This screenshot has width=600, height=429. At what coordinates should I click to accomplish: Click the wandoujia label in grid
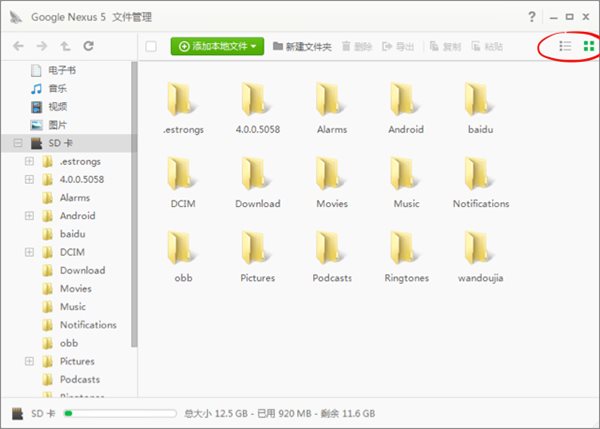[x=481, y=278]
